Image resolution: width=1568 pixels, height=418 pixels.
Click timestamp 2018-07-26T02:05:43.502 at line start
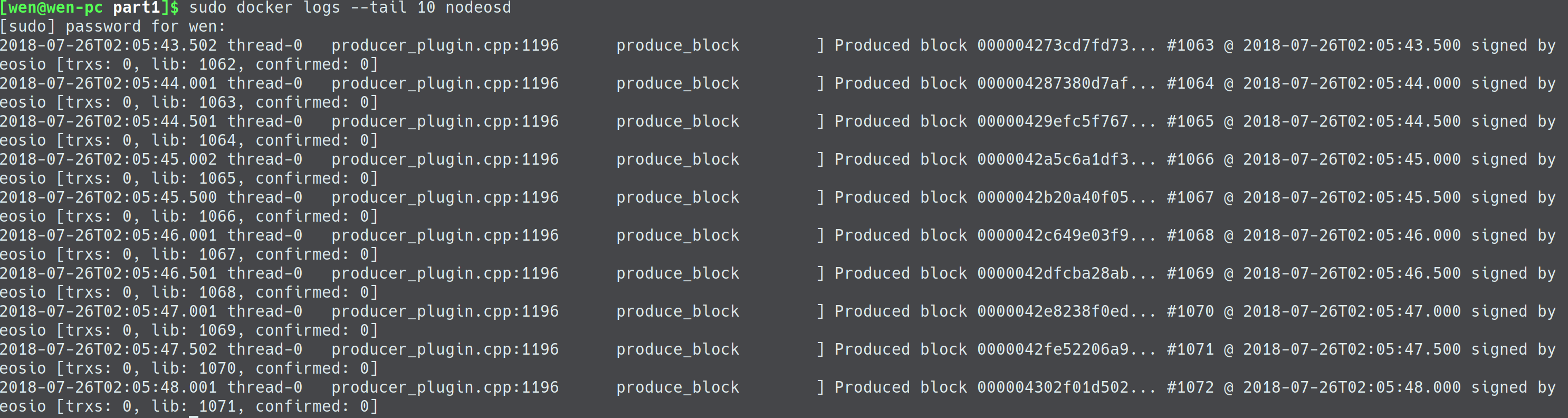(x=108, y=46)
